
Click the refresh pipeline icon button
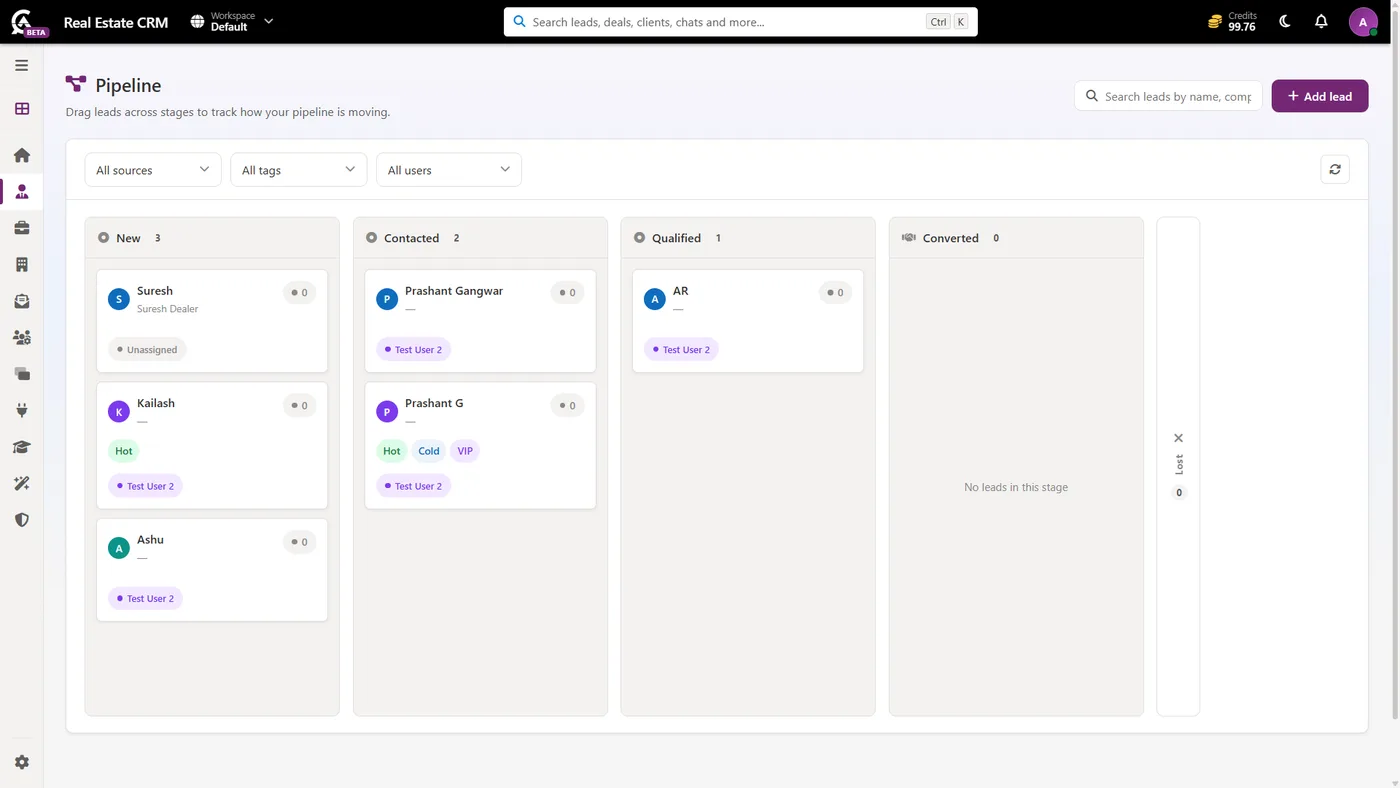1335,170
